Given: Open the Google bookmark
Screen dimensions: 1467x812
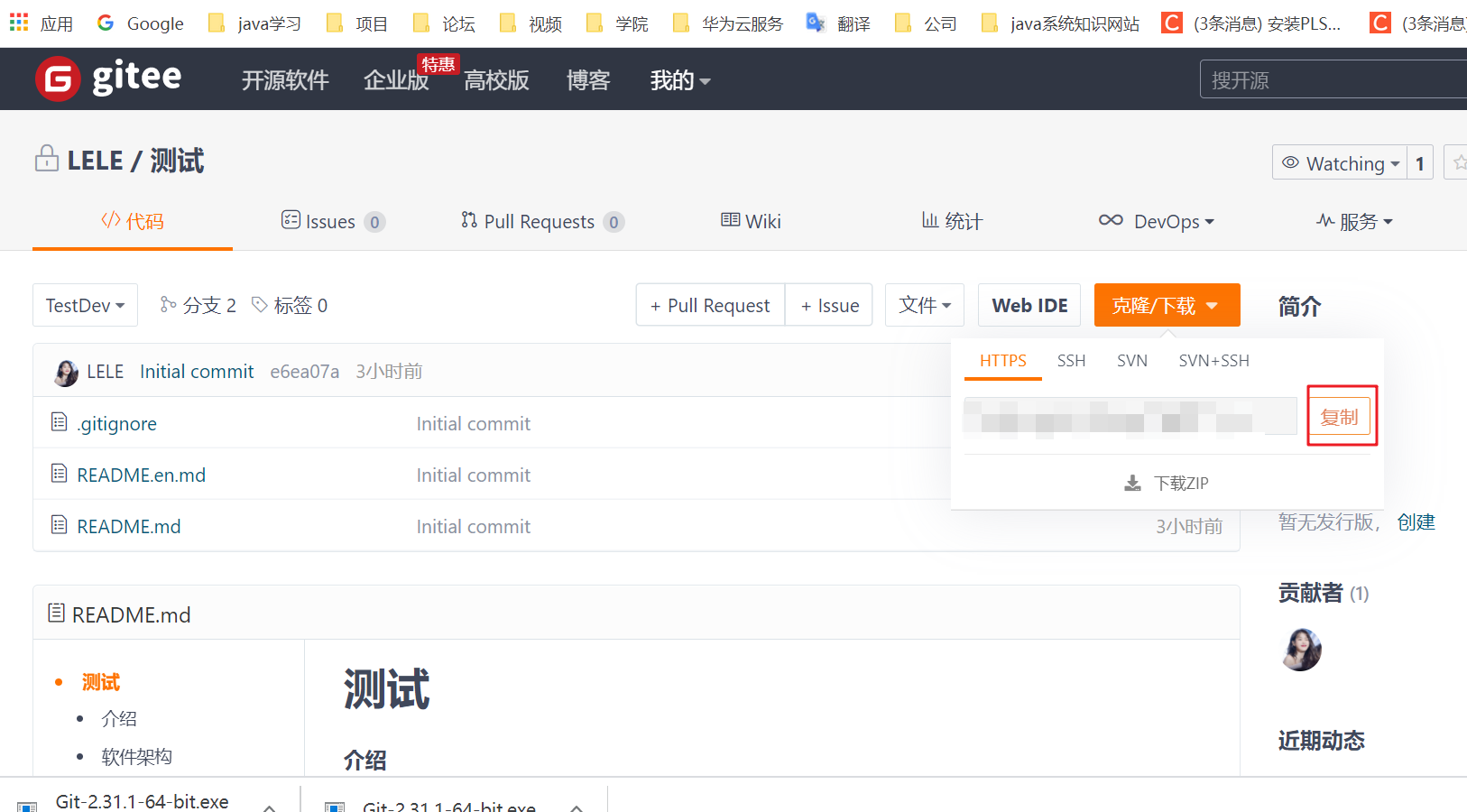Looking at the screenshot, I should coord(140,23).
